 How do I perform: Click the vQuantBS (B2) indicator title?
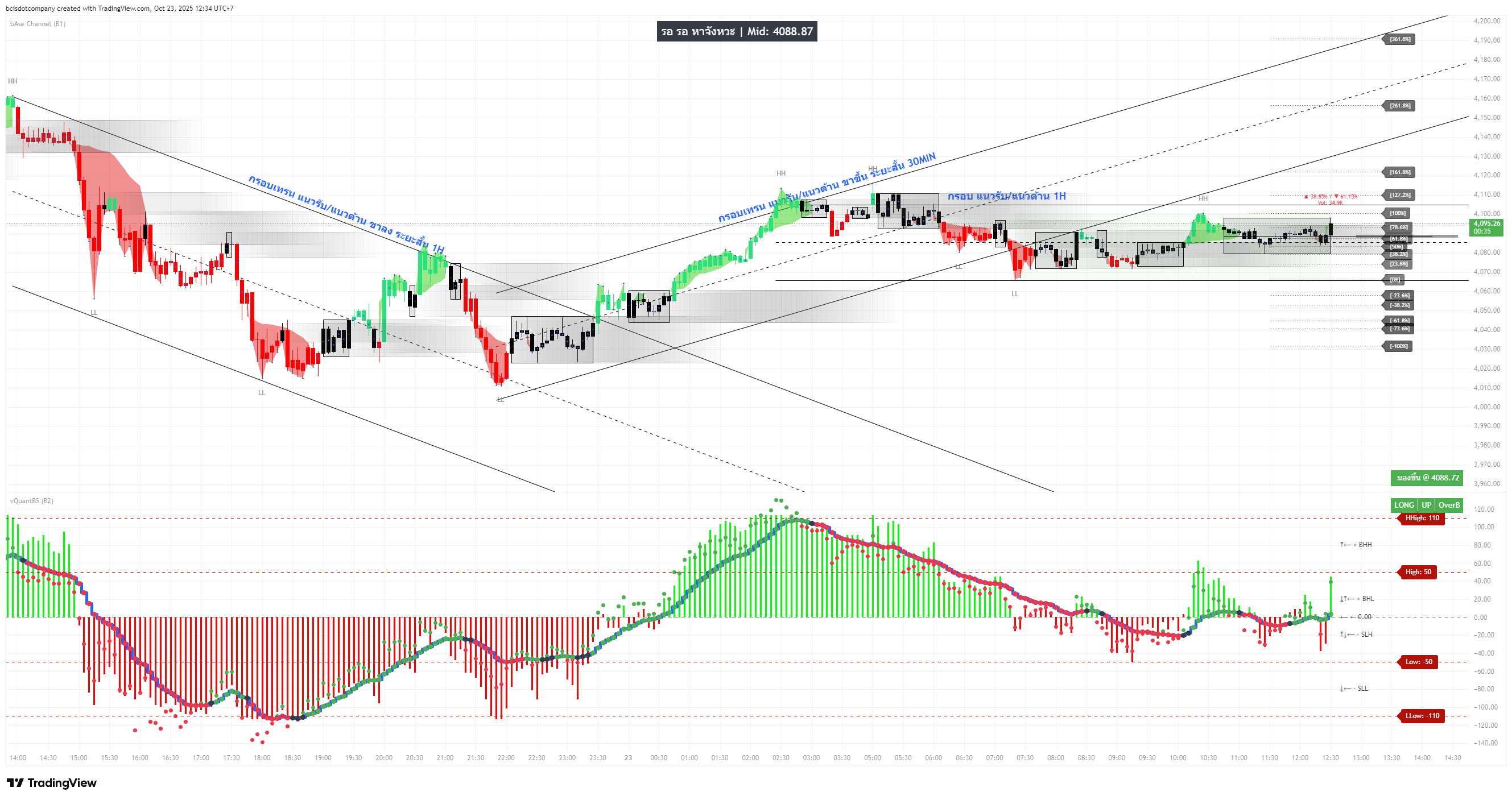pos(32,501)
